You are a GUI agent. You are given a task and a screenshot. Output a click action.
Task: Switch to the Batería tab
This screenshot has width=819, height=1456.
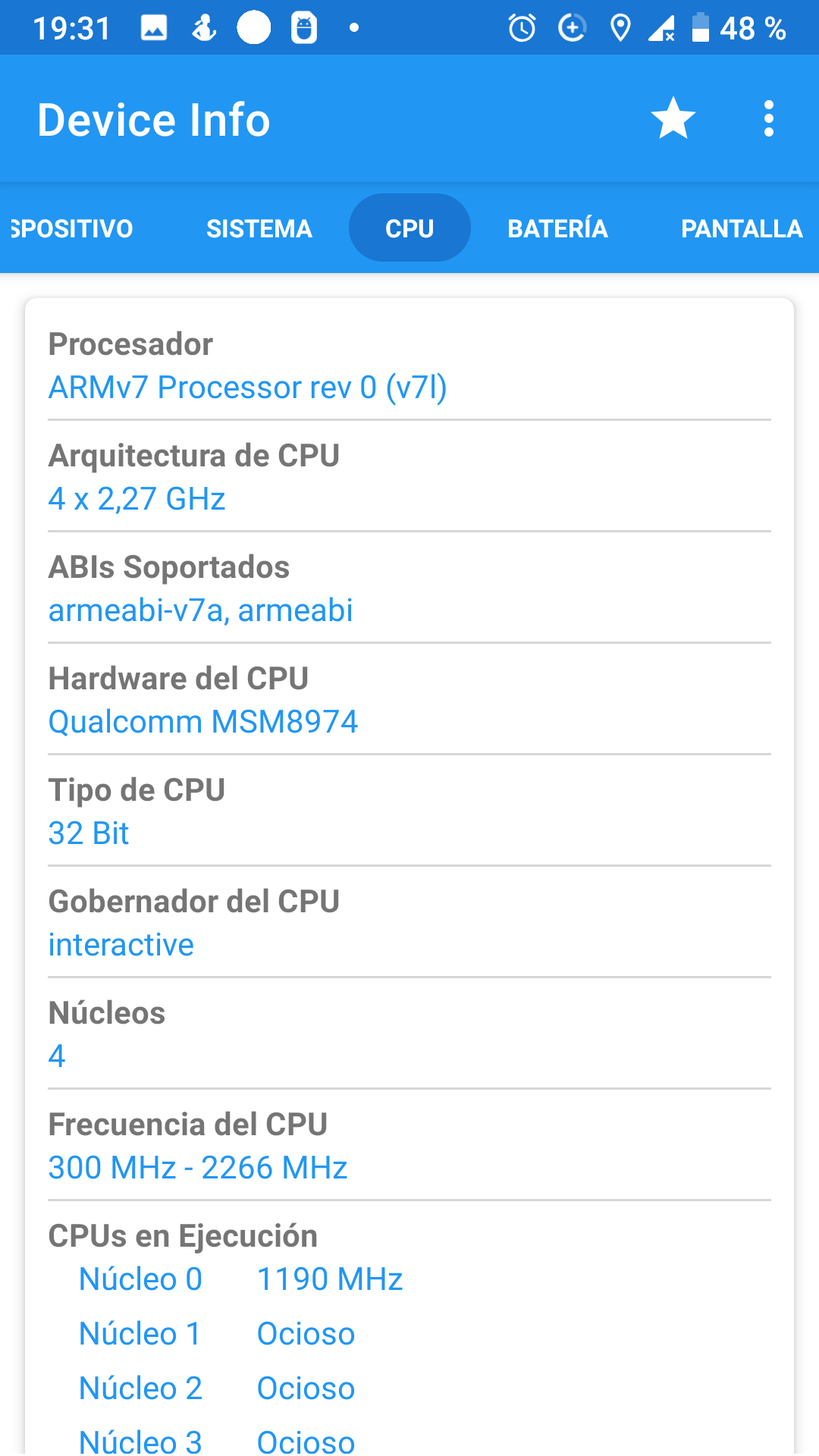tap(557, 228)
